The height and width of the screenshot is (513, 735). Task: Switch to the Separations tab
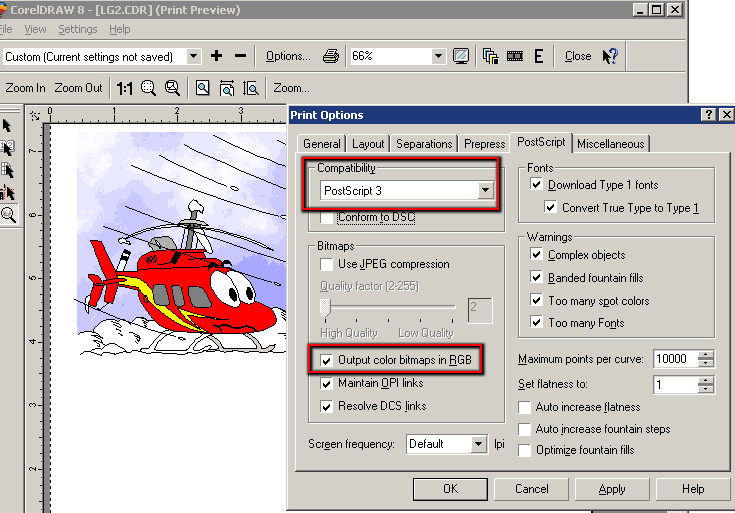coord(424,144)
